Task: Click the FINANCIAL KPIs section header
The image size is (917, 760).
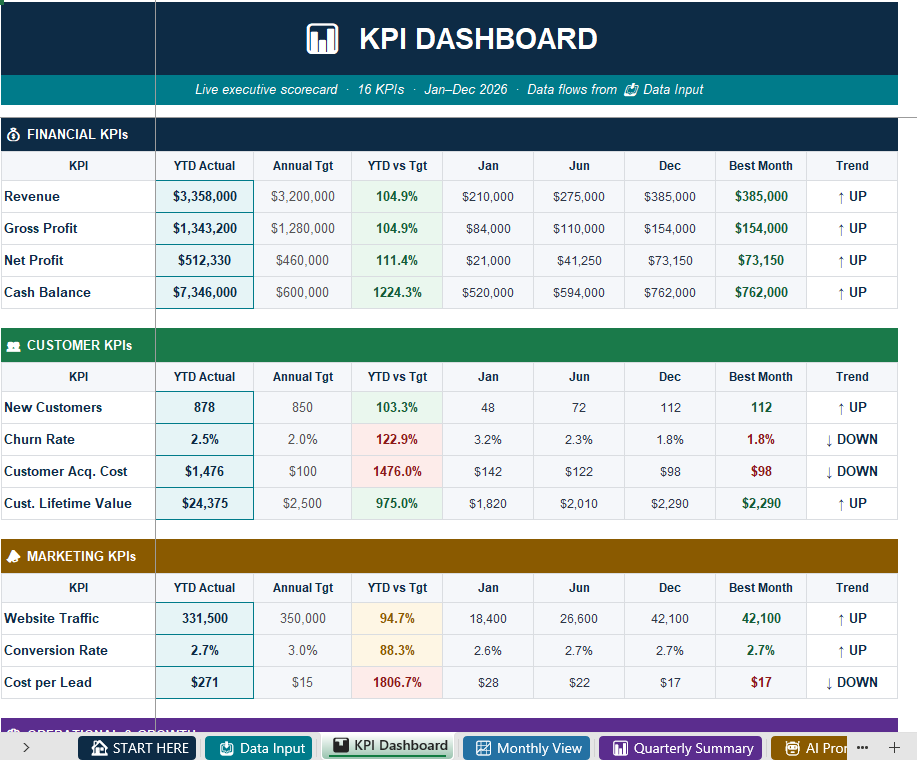Action: pyautogui.click(x=449, y=134)
